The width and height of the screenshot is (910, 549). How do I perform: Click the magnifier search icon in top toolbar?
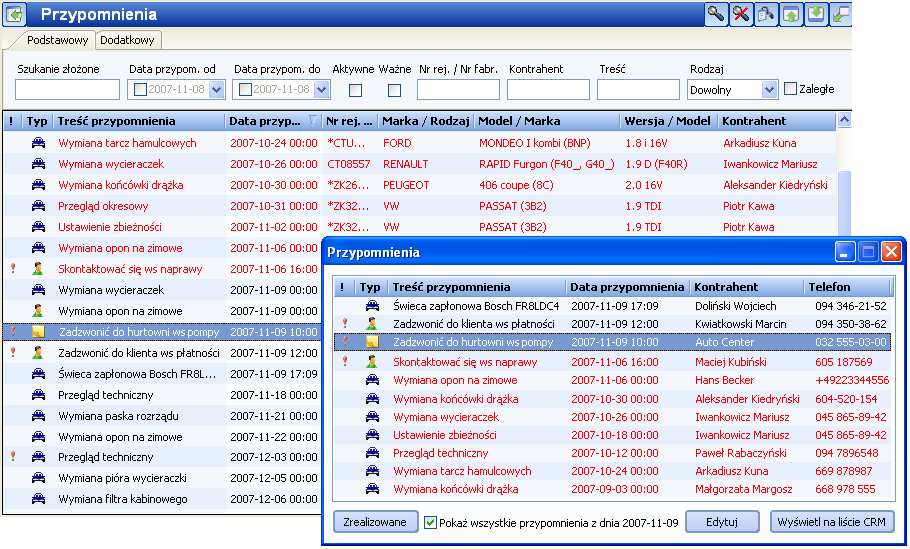tap(716, 14)
